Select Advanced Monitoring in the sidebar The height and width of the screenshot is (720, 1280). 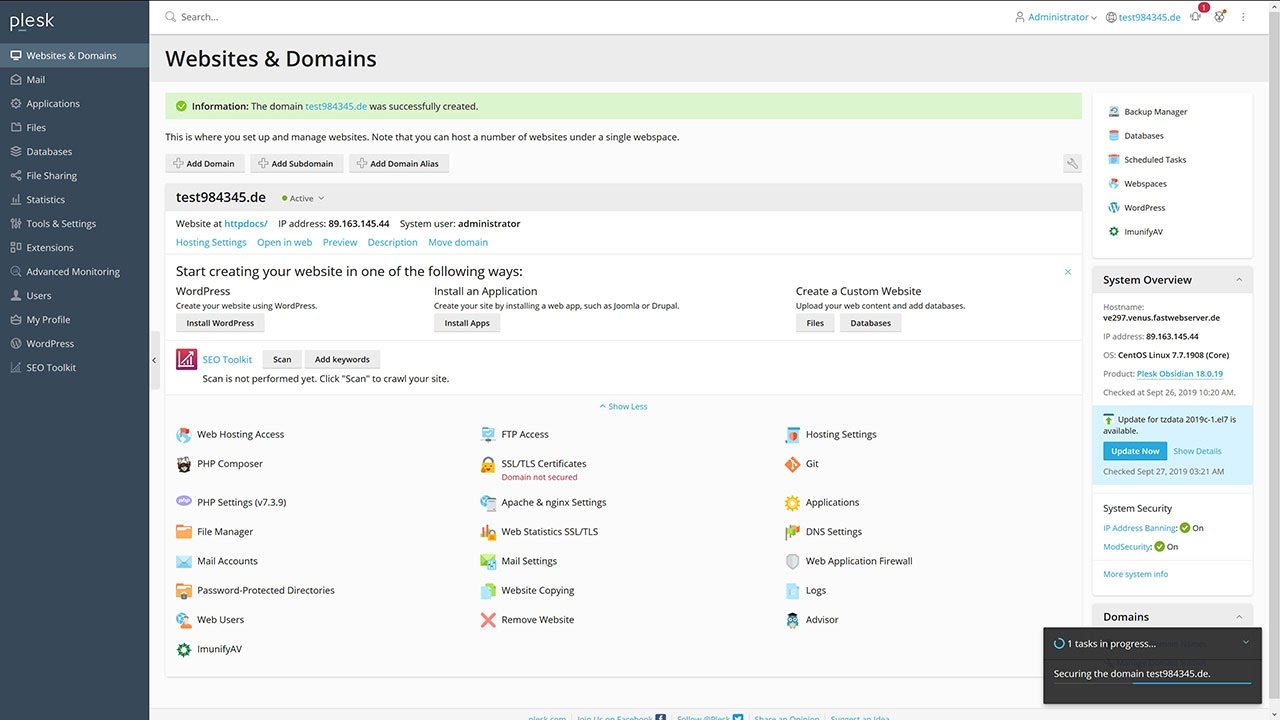[72, 272]
